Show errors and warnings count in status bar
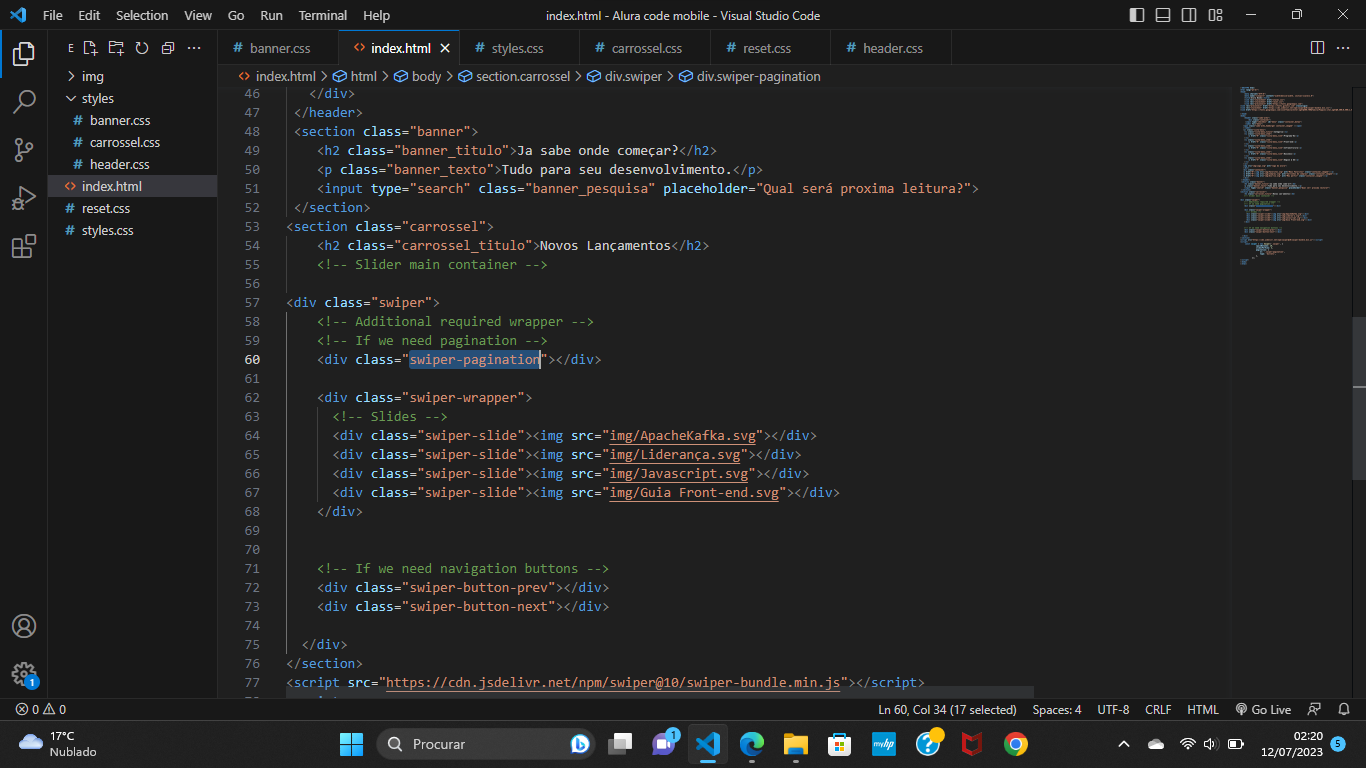 [41, 709]
